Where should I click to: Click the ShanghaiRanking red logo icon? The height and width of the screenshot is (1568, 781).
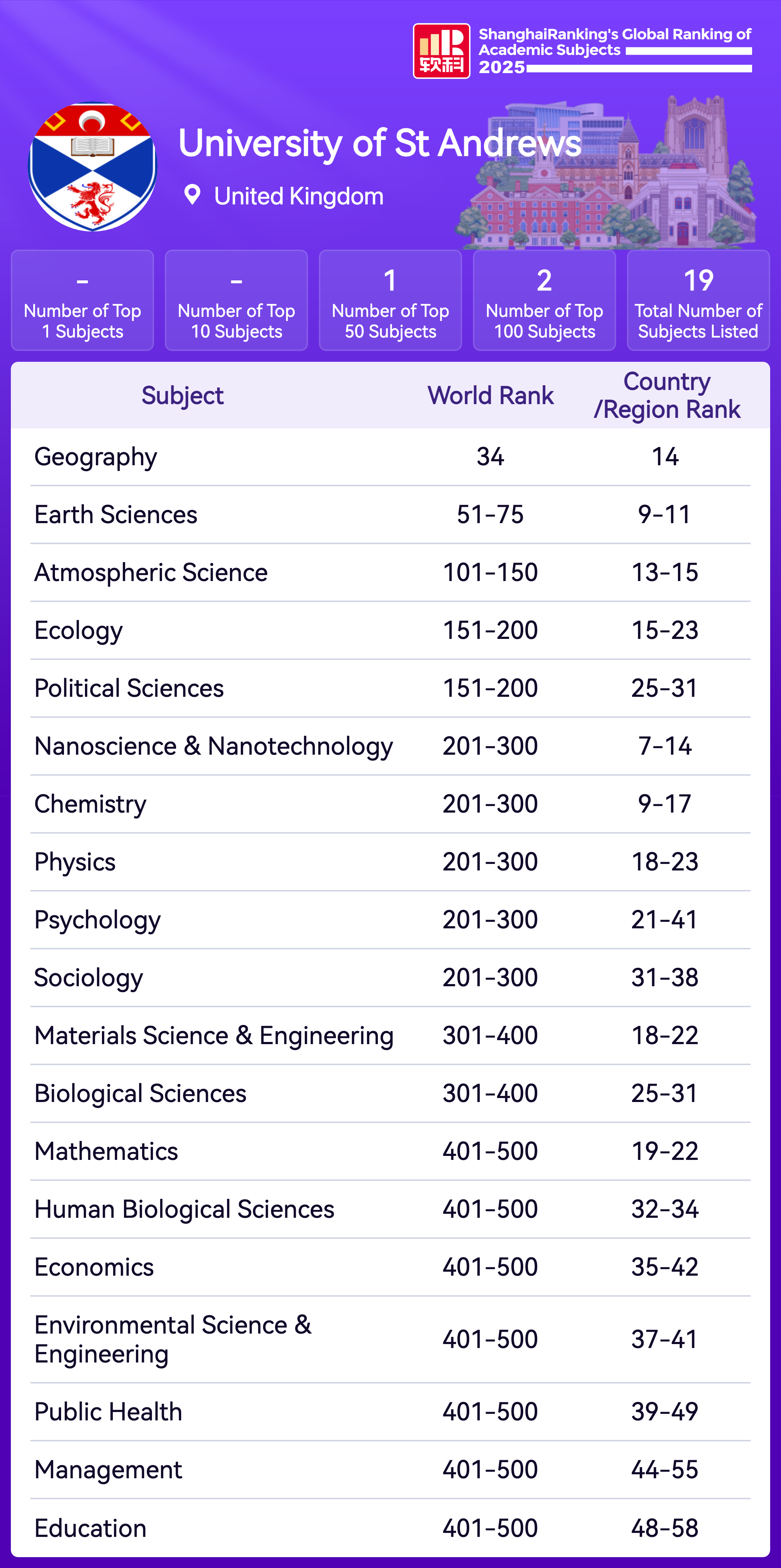[441, 51]
